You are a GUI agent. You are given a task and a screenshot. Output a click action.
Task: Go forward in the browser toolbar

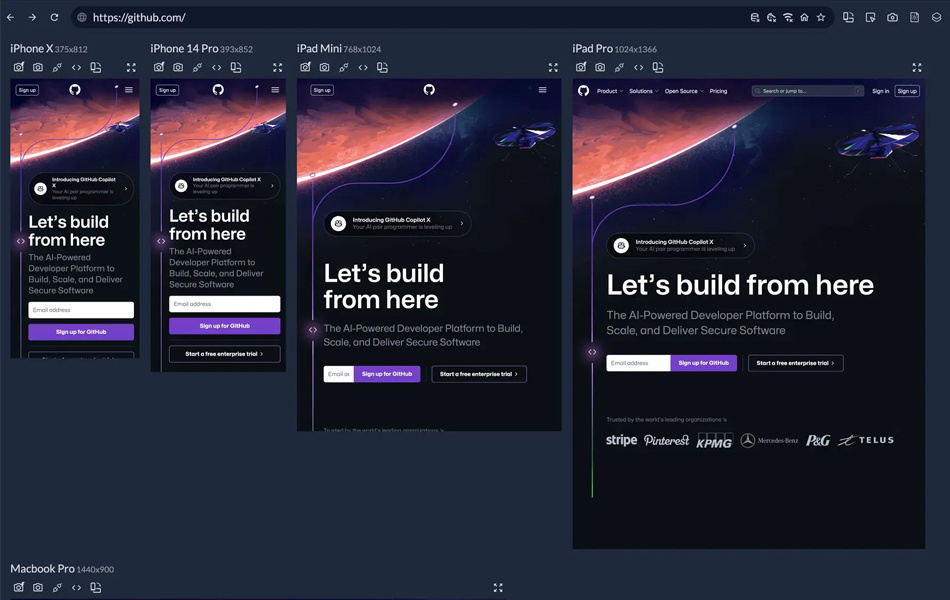pyautogui.click(x=32, y=18)
